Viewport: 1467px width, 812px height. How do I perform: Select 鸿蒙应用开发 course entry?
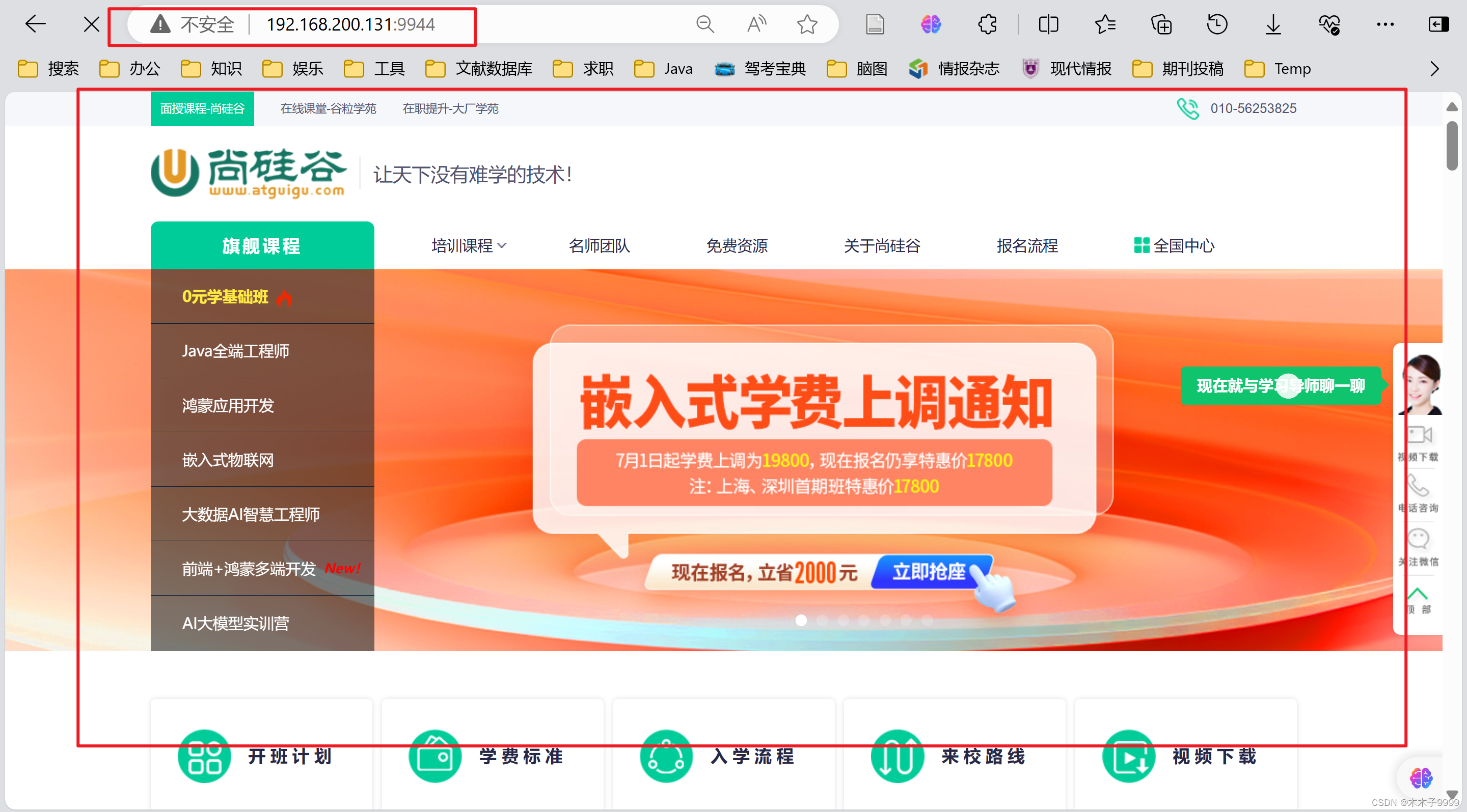(x=262, y=406)
